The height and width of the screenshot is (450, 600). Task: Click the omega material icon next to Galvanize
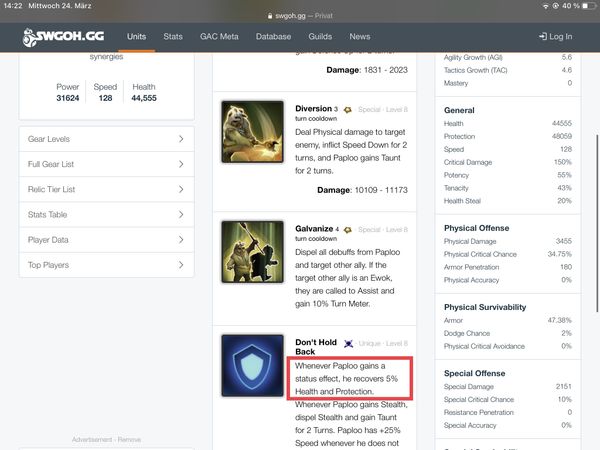pos(347,230)
